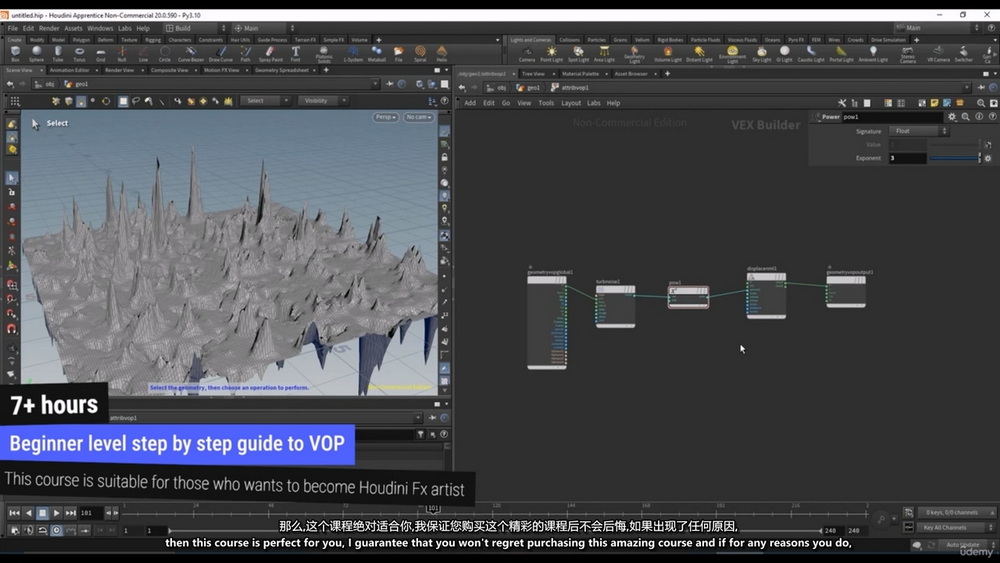Open the Pyro FX shelf tab

pyautogui.click(x=796, y=40)
